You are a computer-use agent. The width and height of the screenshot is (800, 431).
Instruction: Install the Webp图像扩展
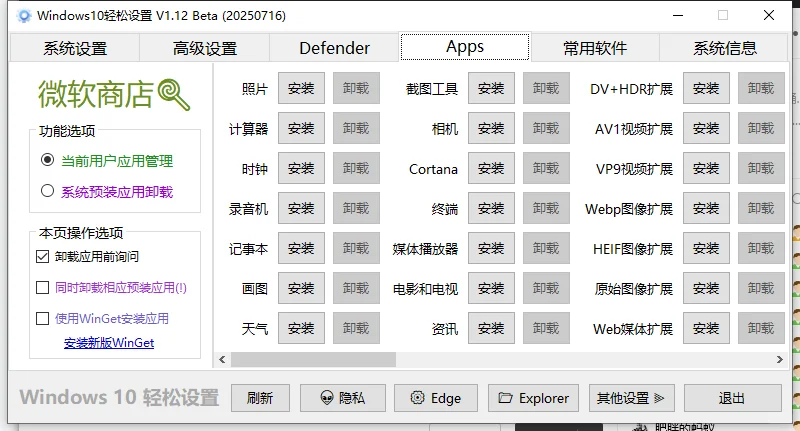click(706, 208)
